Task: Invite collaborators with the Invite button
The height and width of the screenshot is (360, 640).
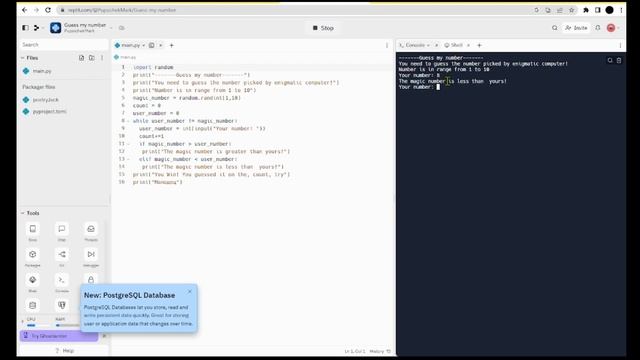Action: (576, 28)
